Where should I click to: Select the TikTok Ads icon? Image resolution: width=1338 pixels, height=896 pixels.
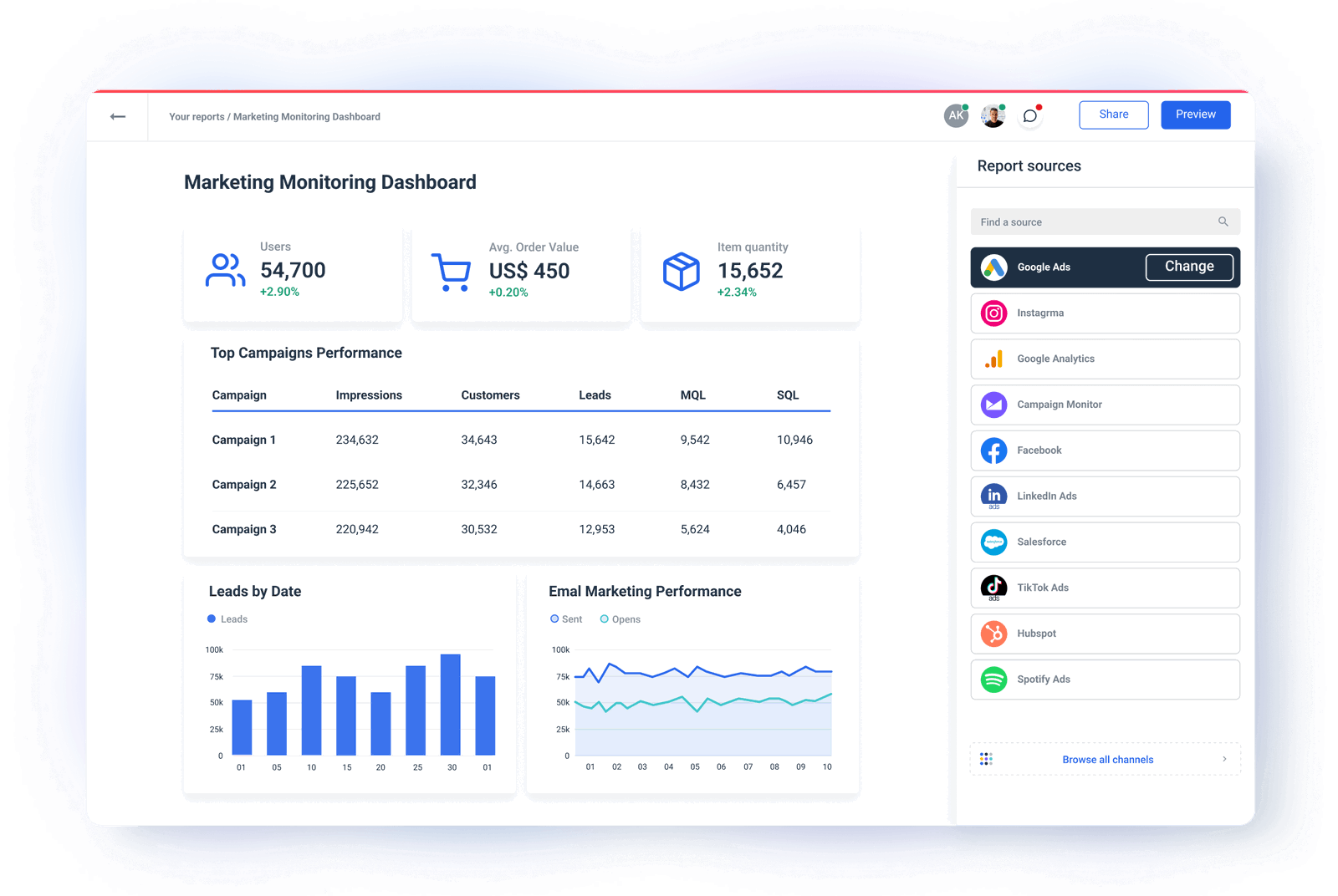coord(993,588)
